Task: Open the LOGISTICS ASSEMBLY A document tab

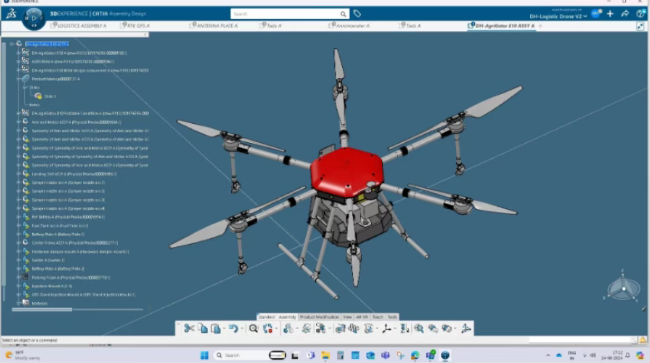Action: (79, 26)
